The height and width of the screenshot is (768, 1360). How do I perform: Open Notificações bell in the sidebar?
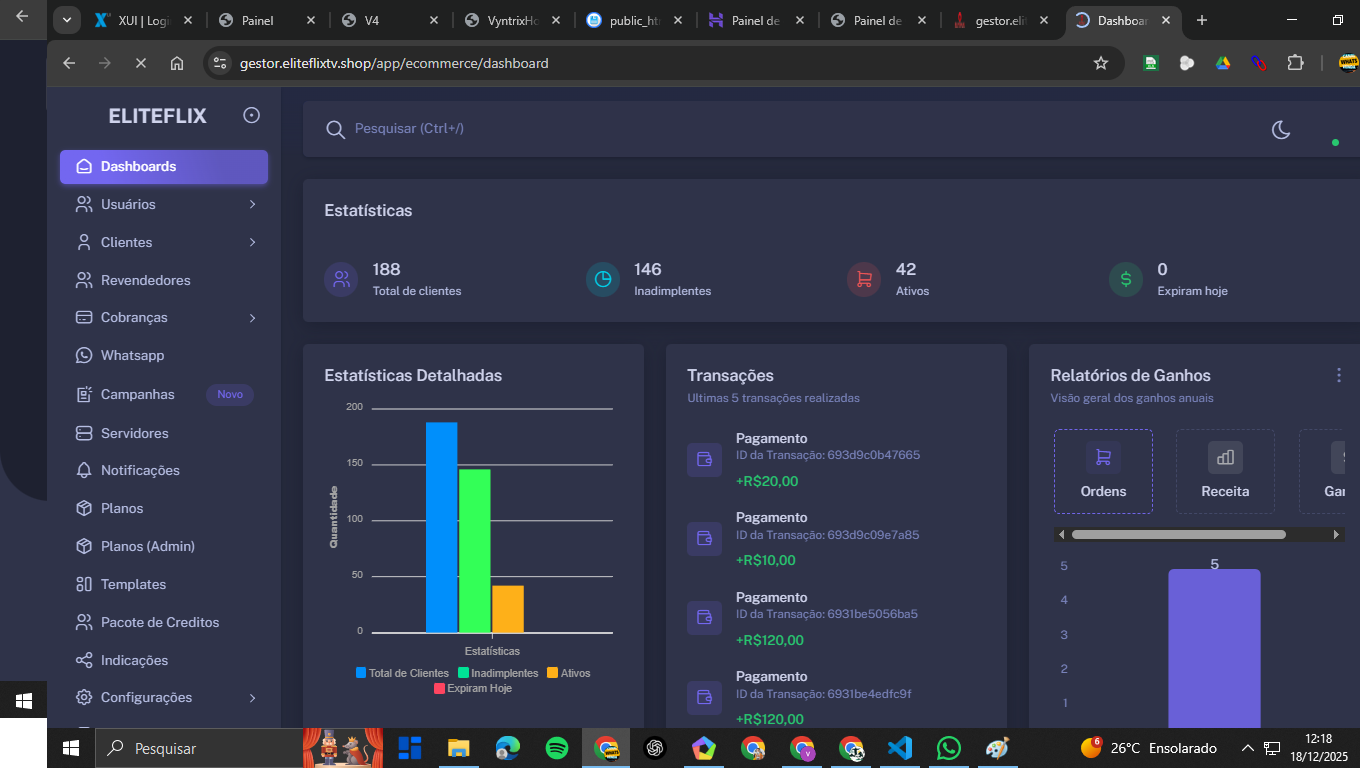click(84, 471)
